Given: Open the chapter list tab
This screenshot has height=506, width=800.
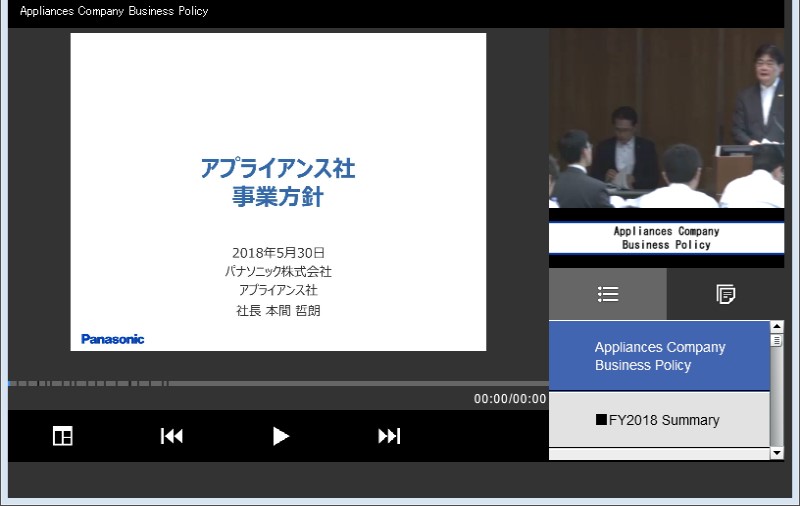Looking at the screenshot, I should pyautogui.click(x=608, y=294).
